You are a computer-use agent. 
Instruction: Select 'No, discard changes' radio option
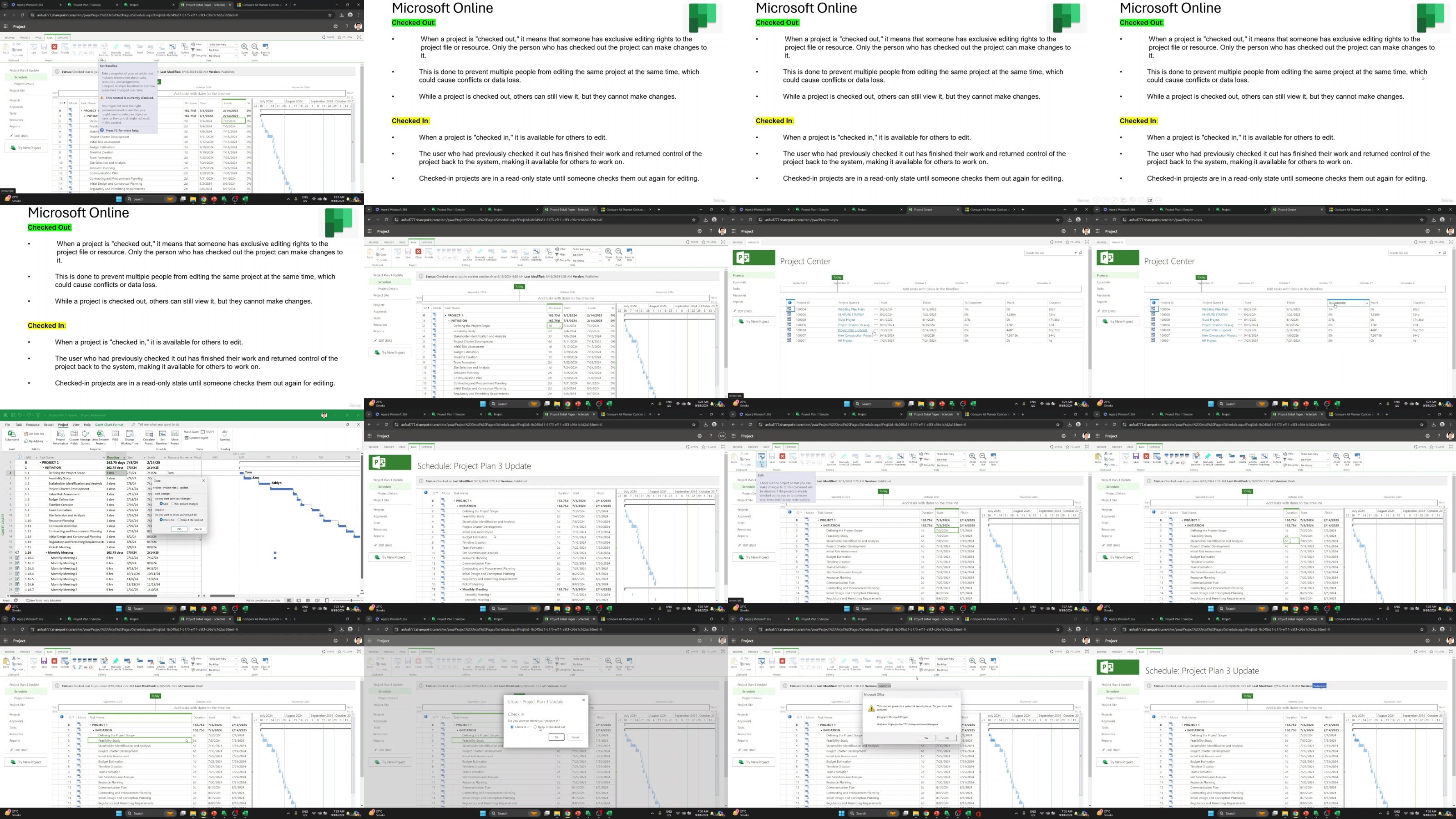[x=185, y=504]
